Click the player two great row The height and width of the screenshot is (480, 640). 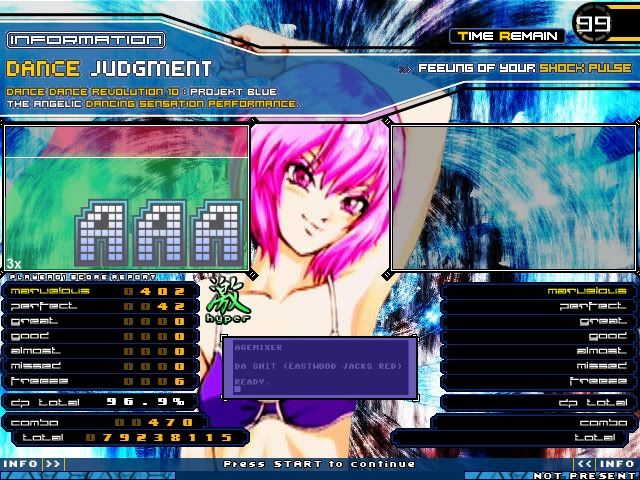point(539,321)
